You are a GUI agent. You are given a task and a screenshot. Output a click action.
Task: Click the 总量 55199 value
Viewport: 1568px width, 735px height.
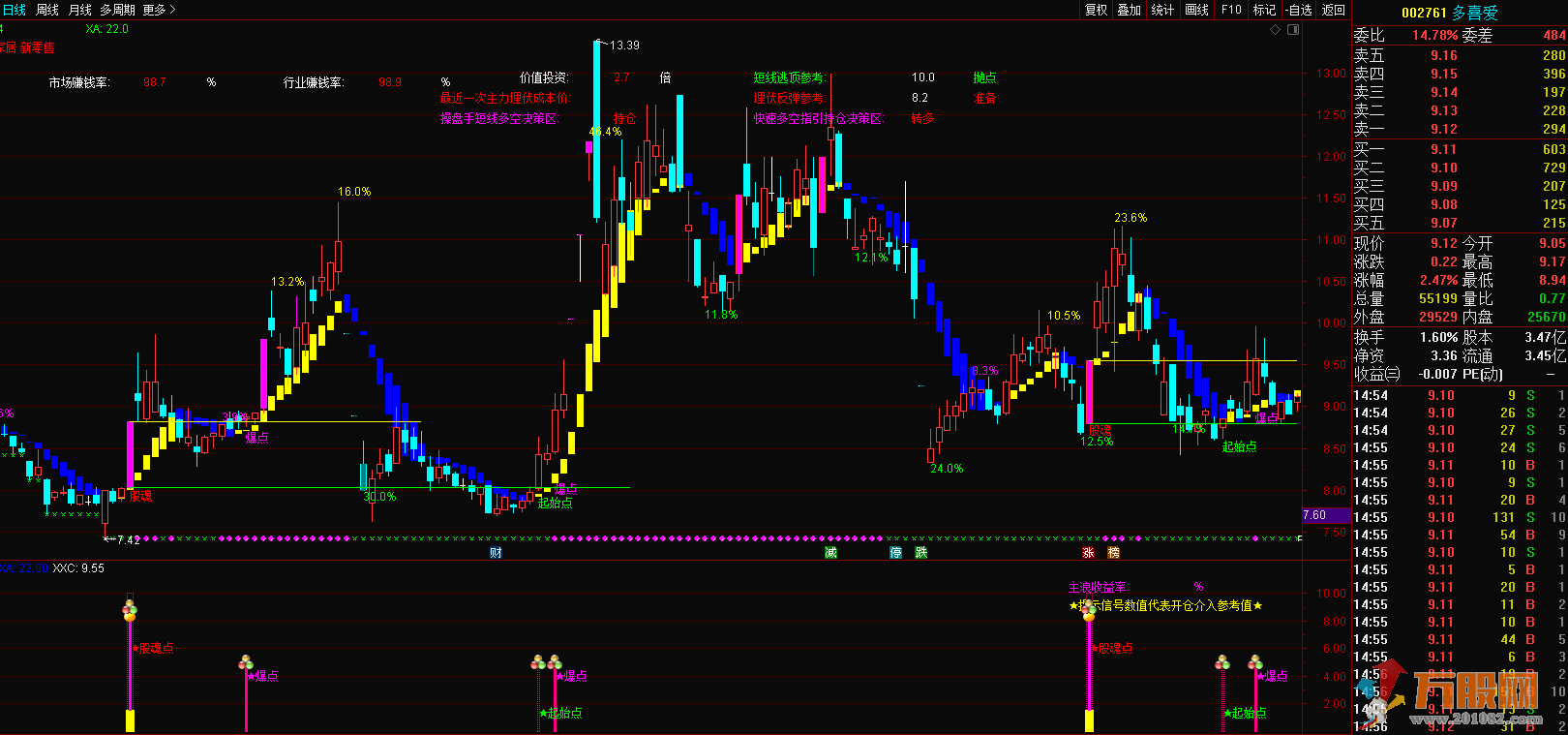(x=1438, y=299)
